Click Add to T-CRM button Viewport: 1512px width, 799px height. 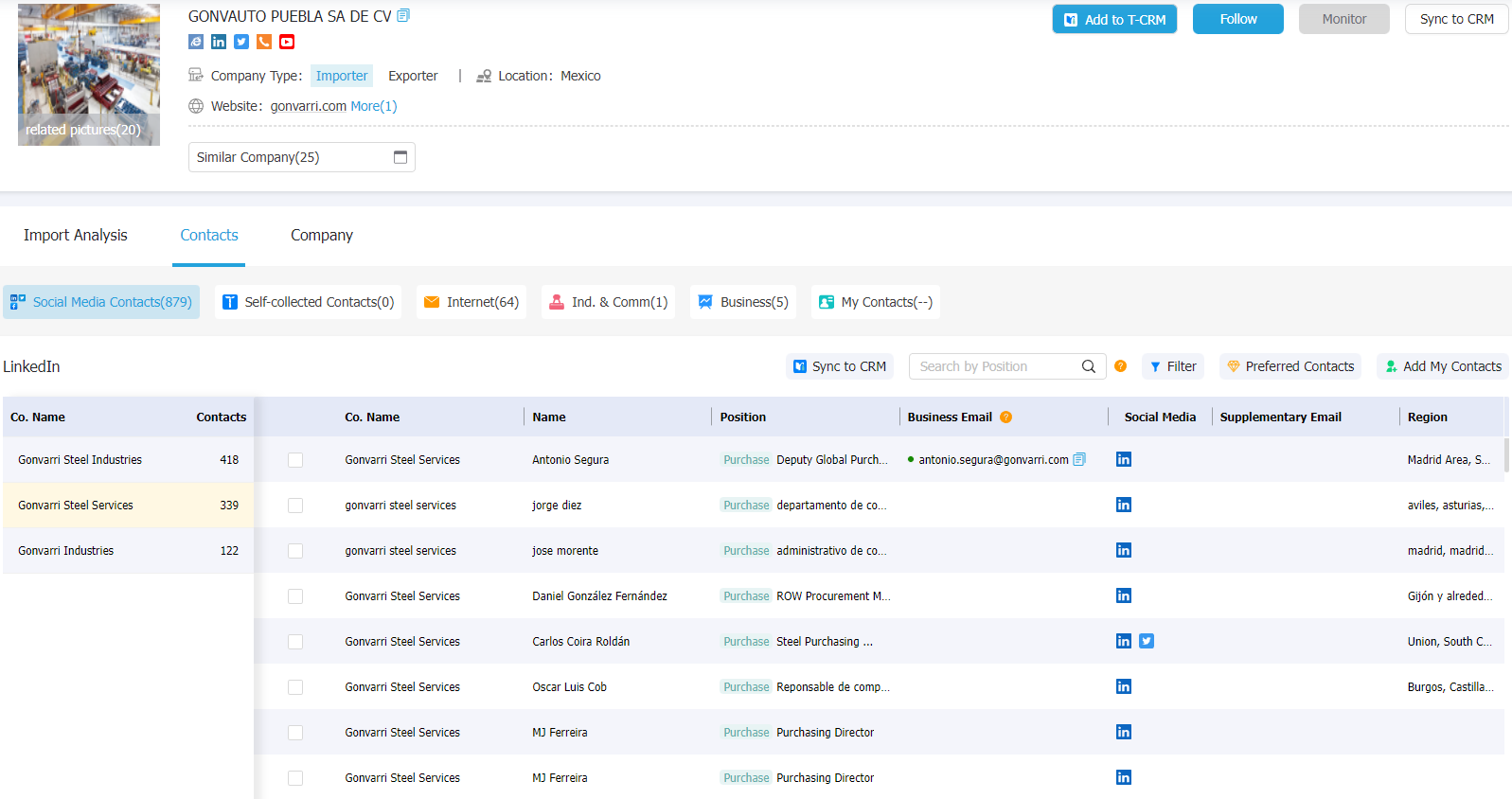[x=1114, y=19]
